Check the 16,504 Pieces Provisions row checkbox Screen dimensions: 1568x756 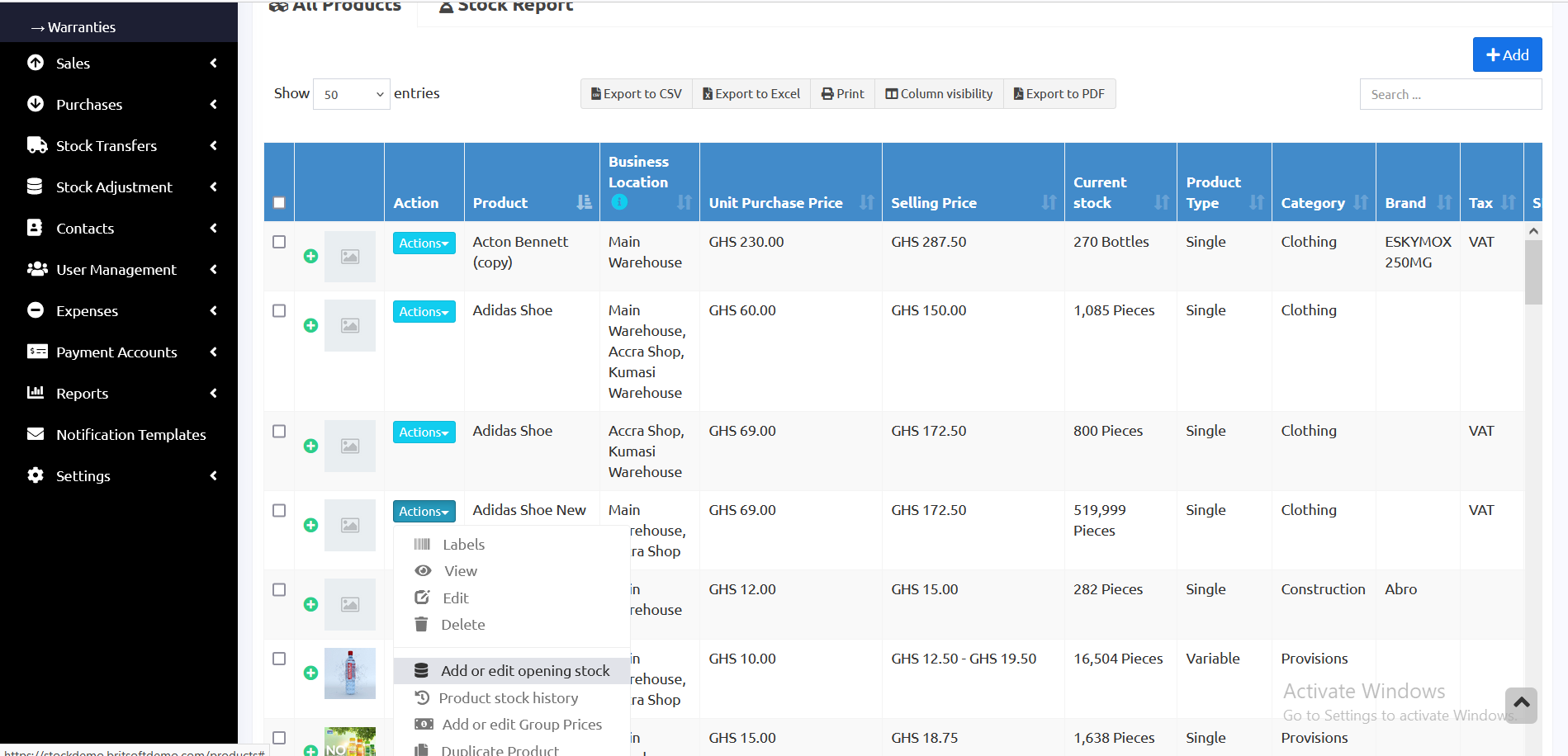point(279,659)
